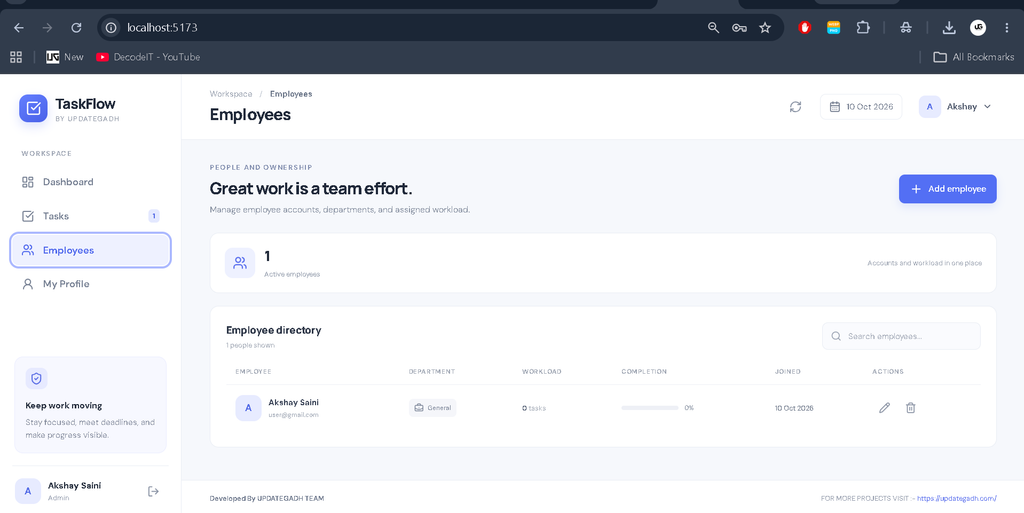The image size is (1024, 513).
Task: Reload the browser page
Action: (76, 27)
